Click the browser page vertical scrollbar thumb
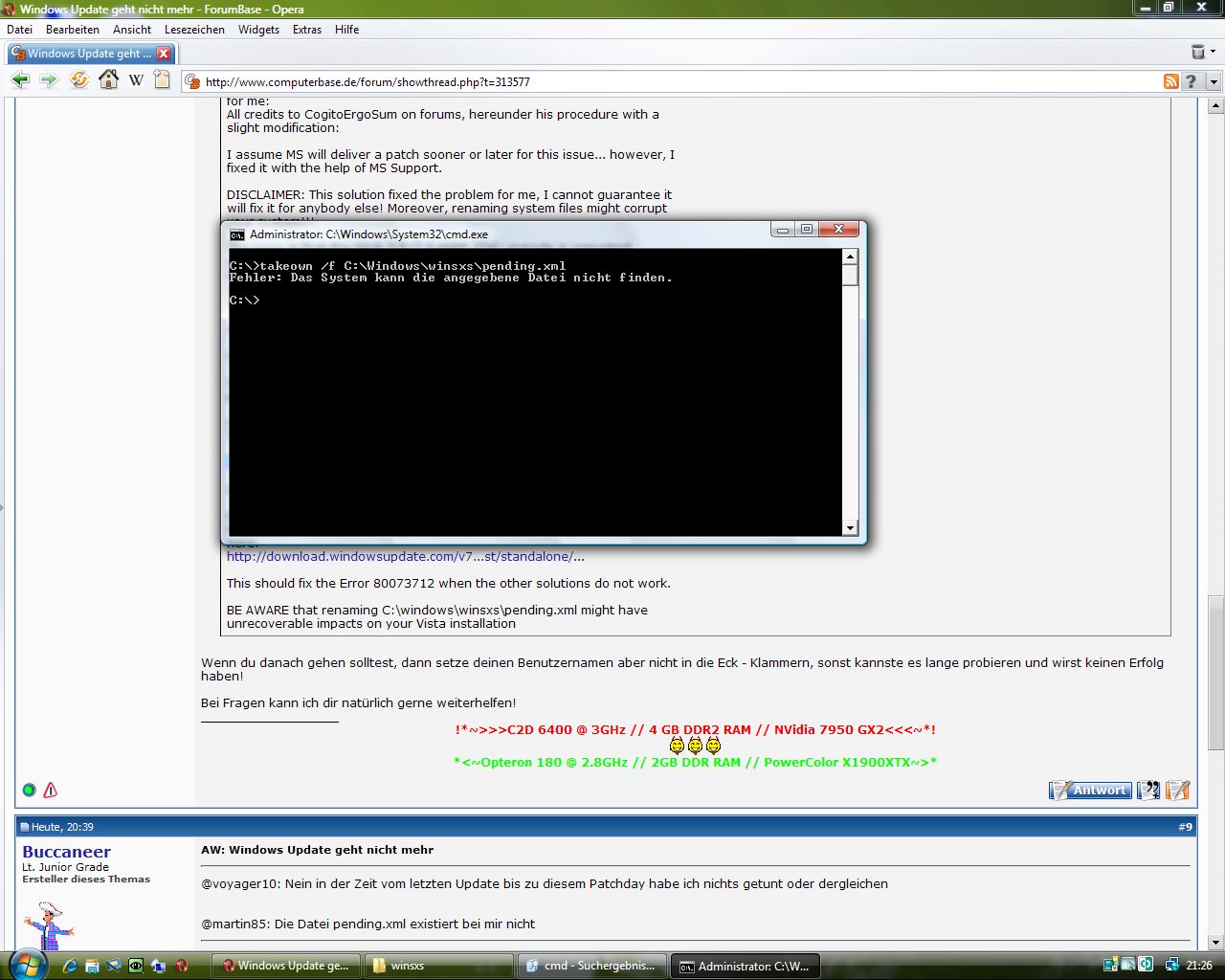 tap(1215, 673)
